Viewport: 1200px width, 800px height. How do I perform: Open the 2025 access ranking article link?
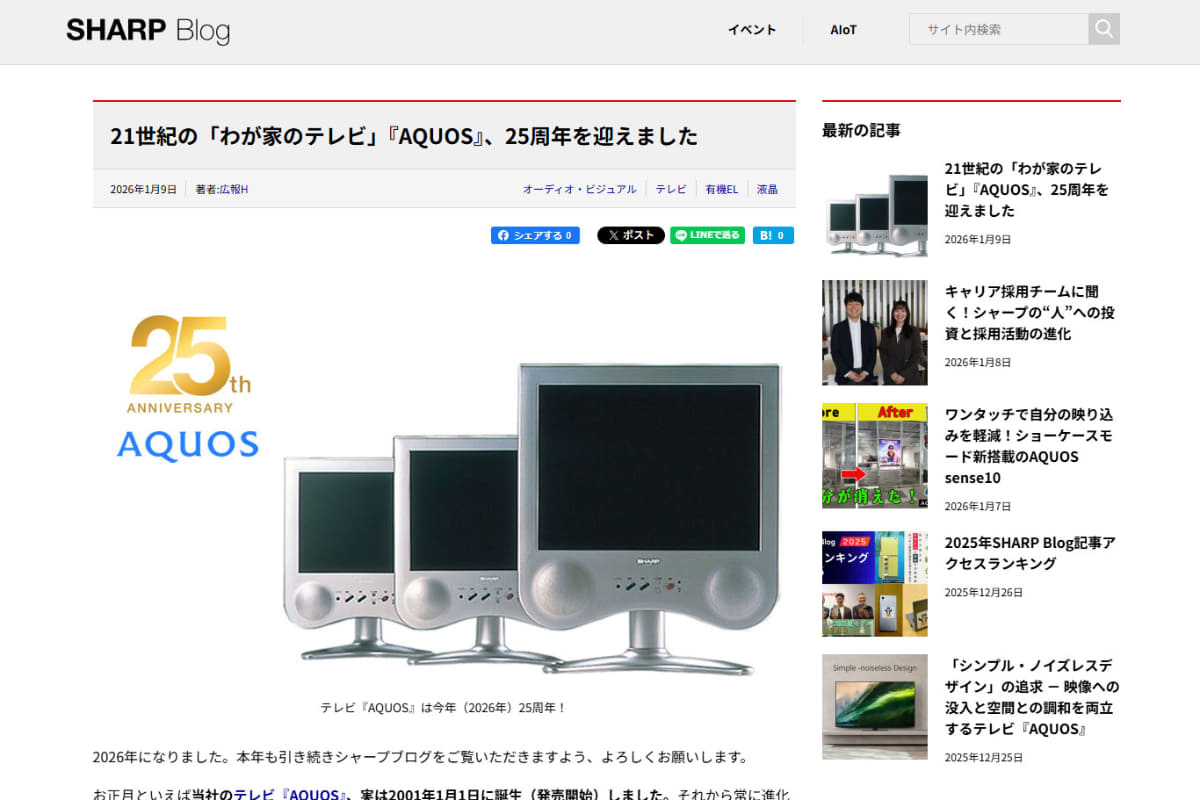click(1032, 552)
